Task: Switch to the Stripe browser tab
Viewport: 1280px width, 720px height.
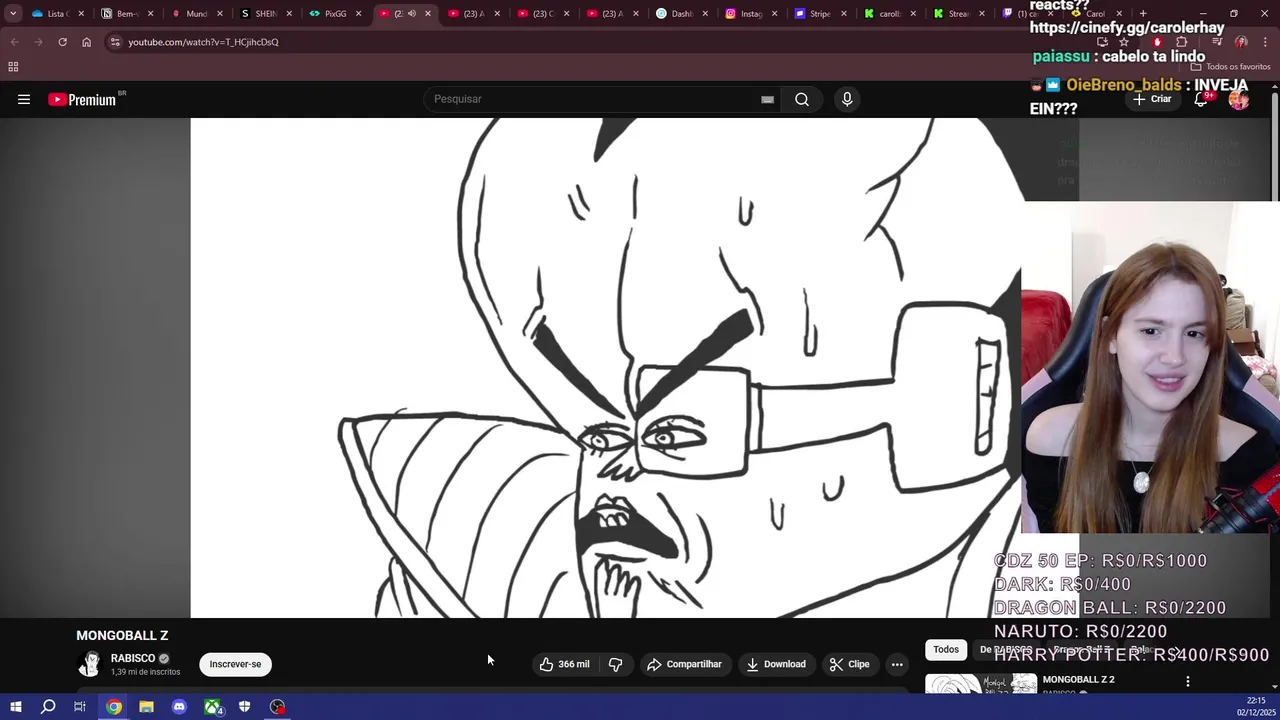Action: (819, 14)
